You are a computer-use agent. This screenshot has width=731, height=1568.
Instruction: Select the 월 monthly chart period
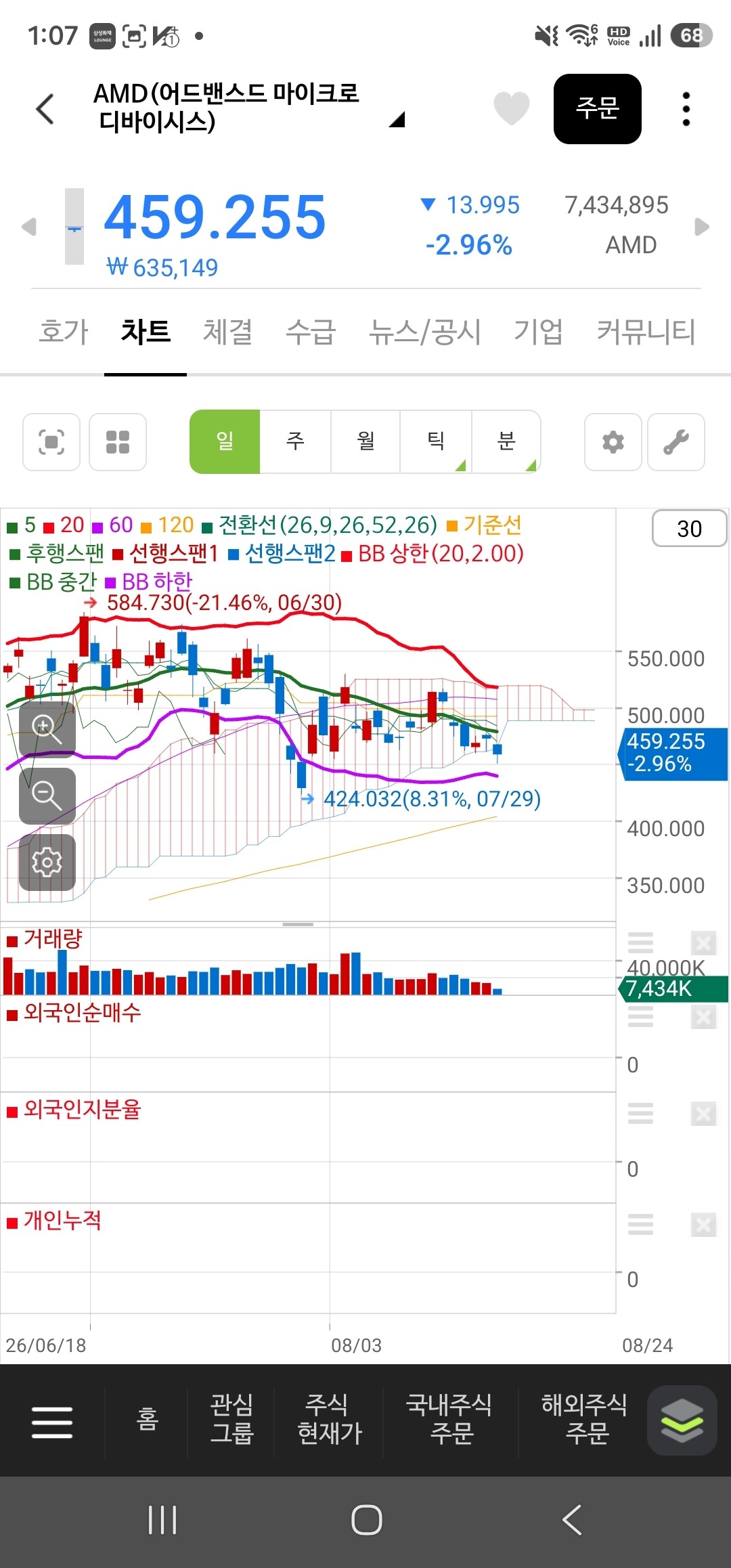point(365,441)
